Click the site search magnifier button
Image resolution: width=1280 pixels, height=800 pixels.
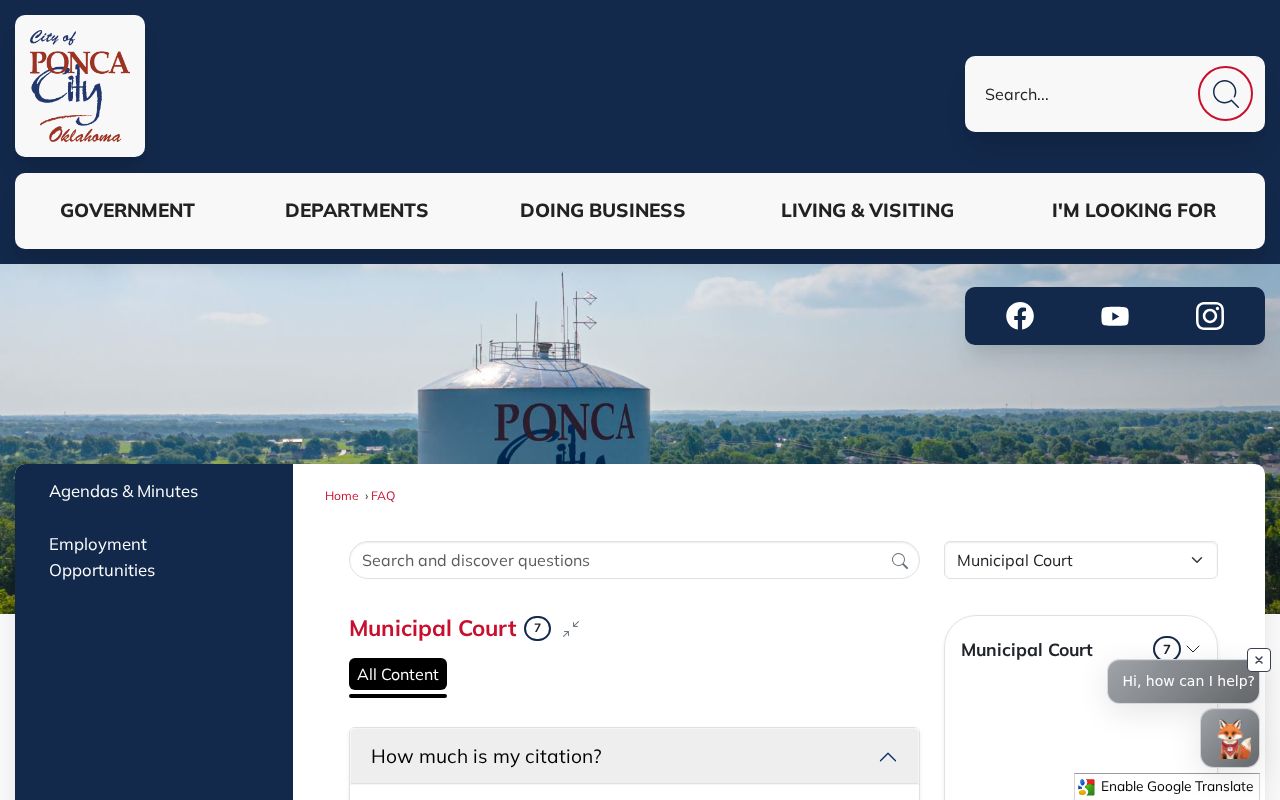point(1225,94)
